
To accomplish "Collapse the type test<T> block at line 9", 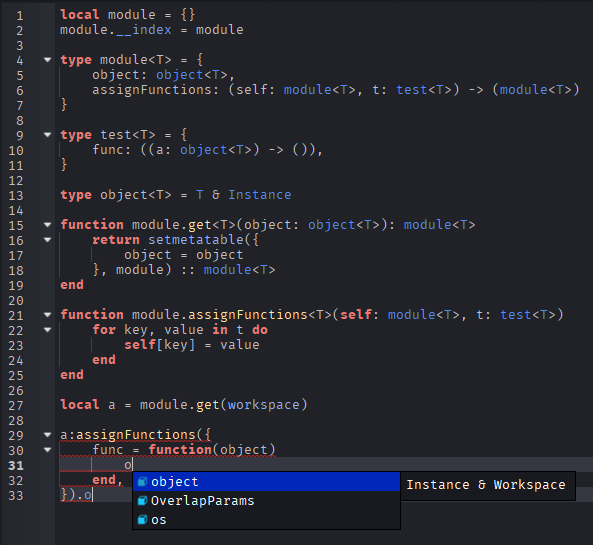I will click(x=47, y=134).
